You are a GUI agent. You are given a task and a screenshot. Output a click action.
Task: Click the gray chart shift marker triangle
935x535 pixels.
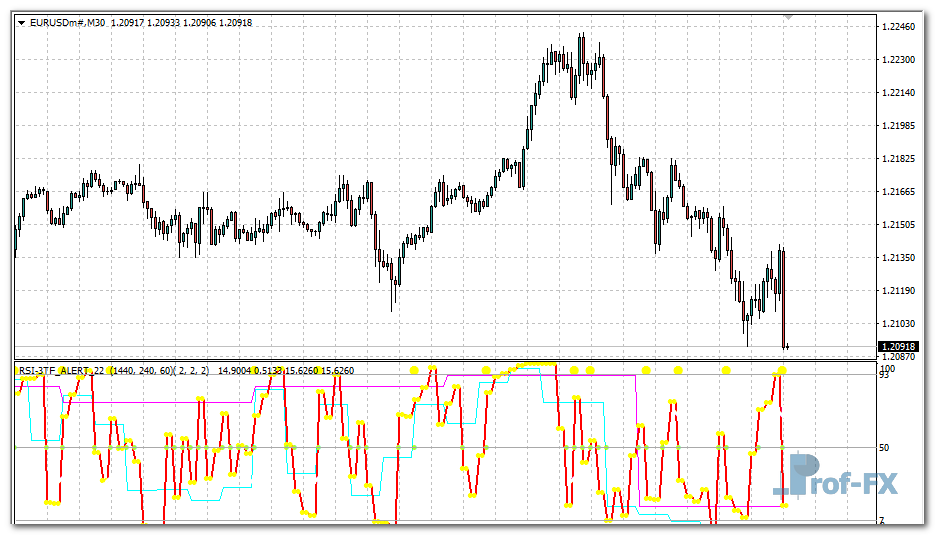(x=789, y=17)
